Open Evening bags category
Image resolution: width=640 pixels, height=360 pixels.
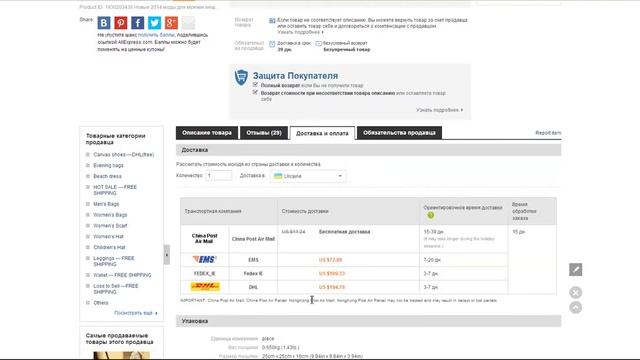point(108,166)
